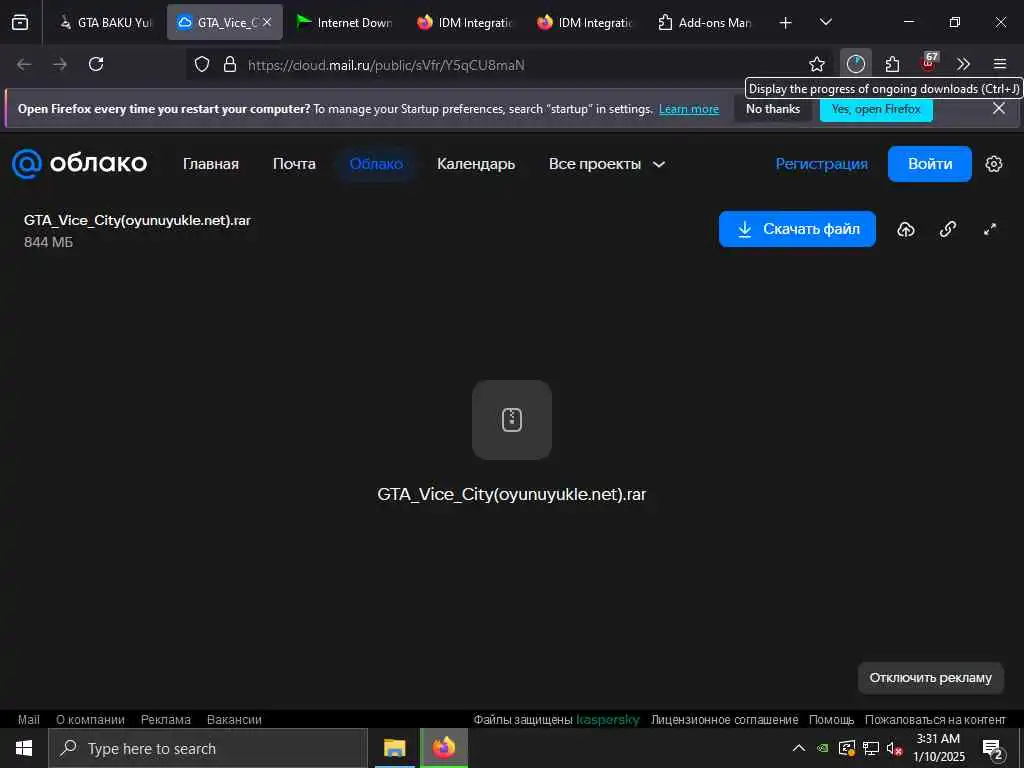Viewport: 1024px width, 768px height.
Task: Open Календарь in the nav
Action: (x=476, y=164)
